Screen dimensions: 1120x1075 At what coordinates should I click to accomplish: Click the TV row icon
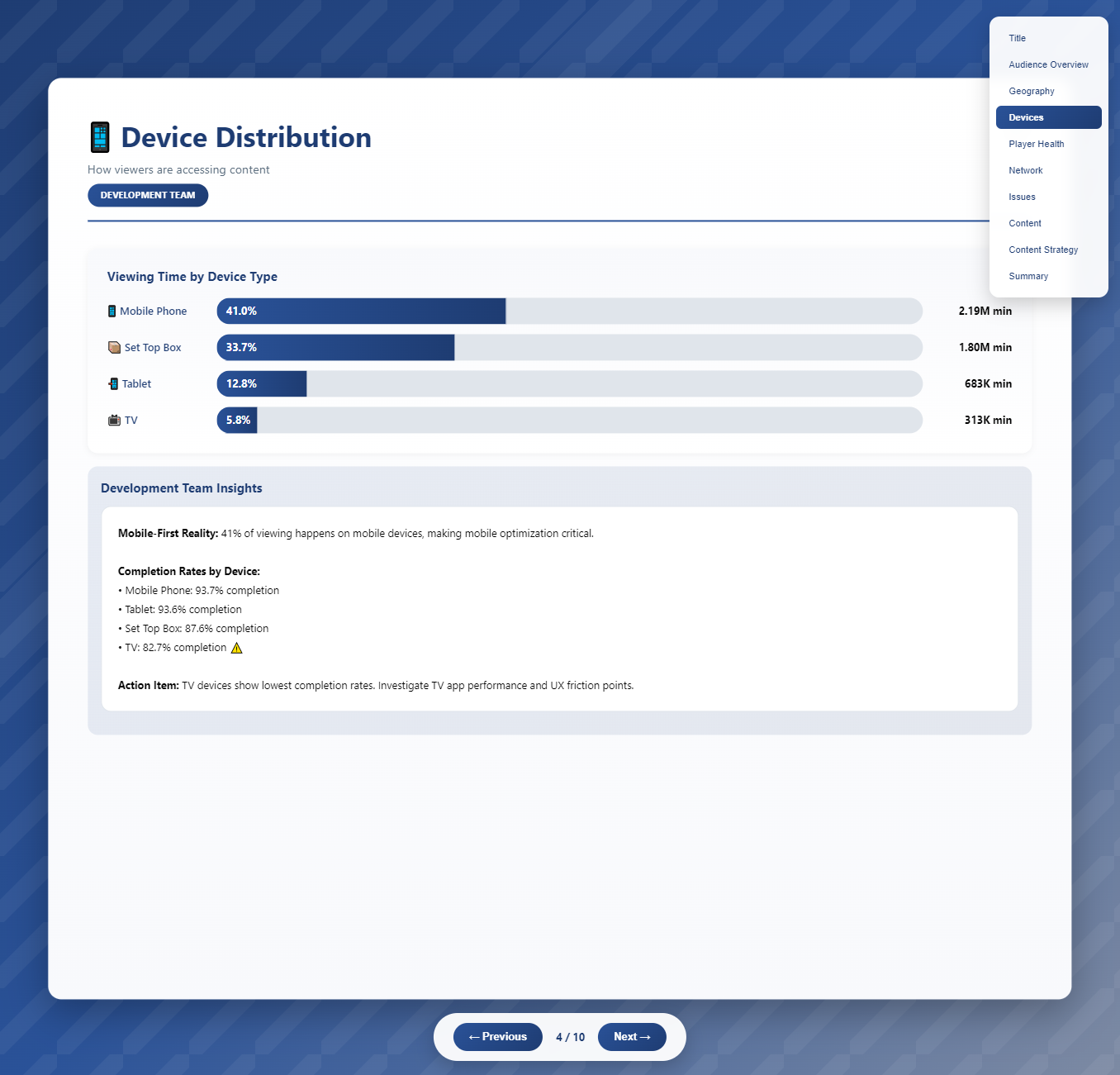pyautogui.click(x=114, y=421)
